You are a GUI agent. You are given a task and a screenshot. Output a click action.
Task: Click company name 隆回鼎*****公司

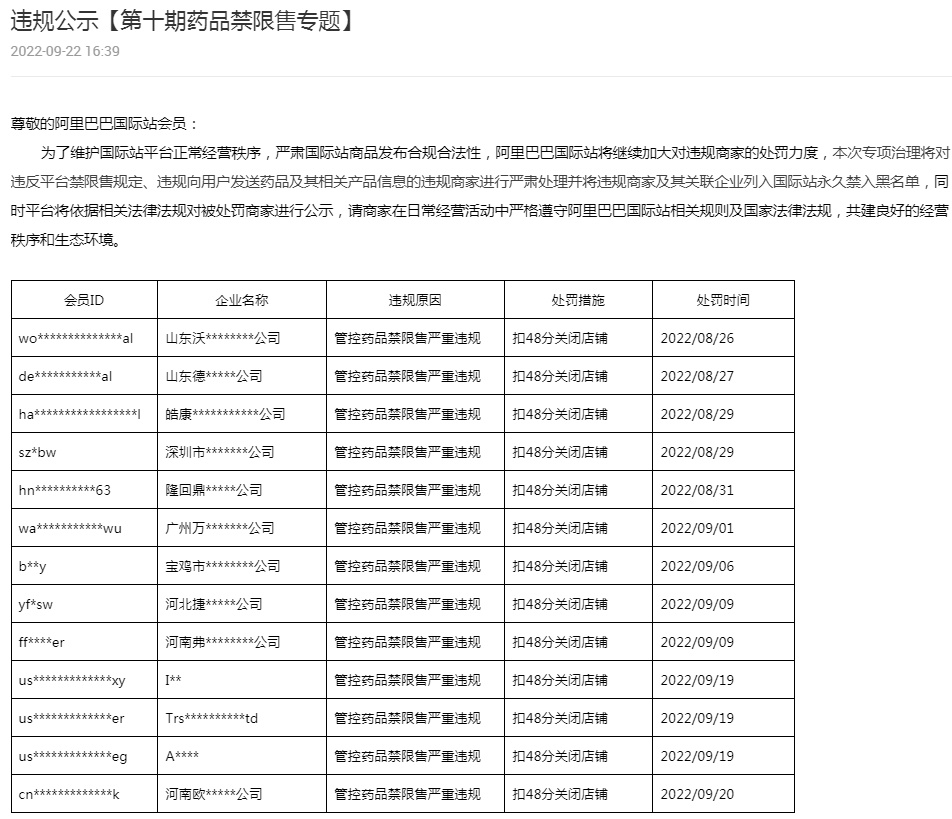click(214, 490)
